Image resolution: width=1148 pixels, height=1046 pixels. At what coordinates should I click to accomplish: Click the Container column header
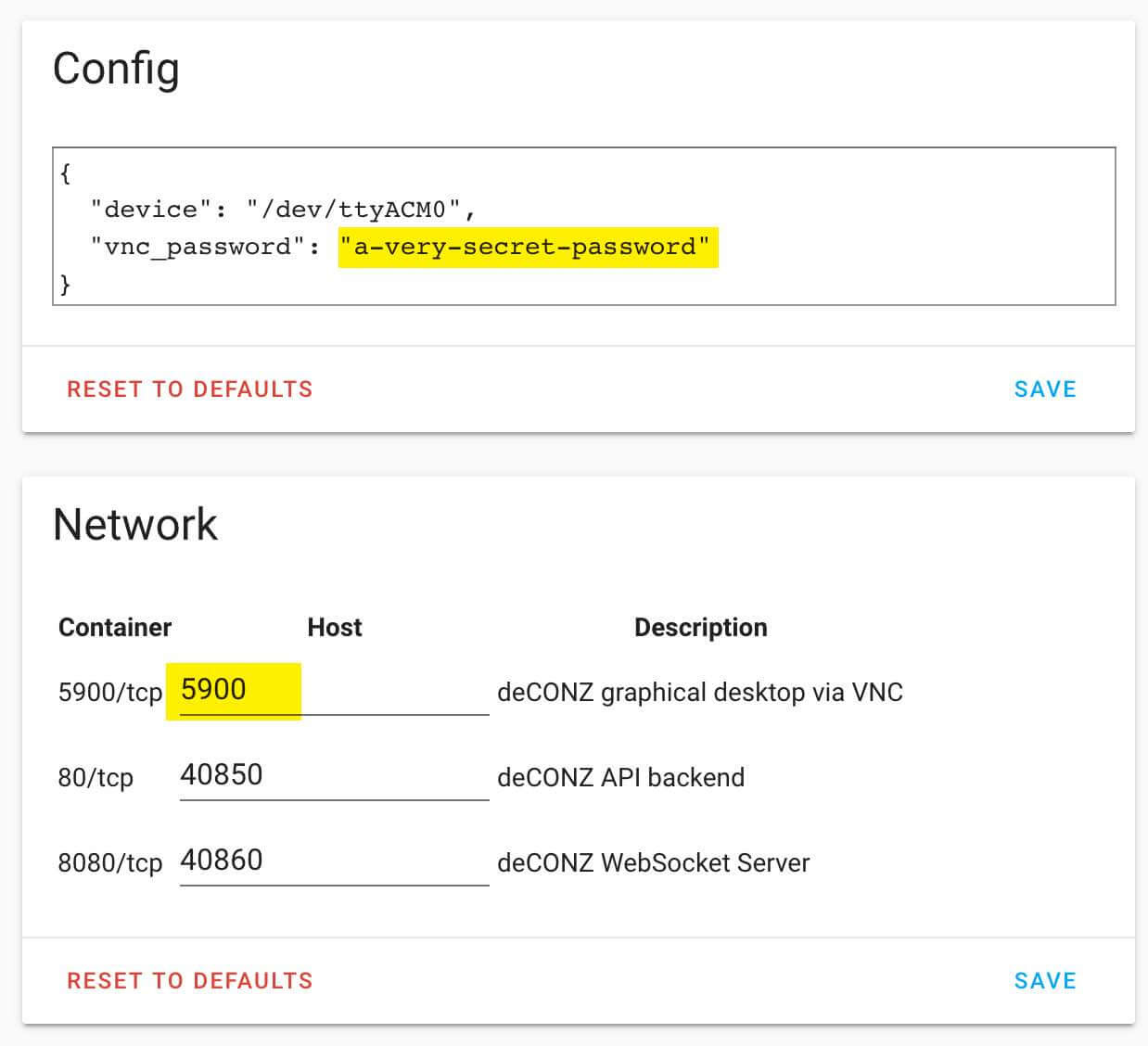pos(115,628)
